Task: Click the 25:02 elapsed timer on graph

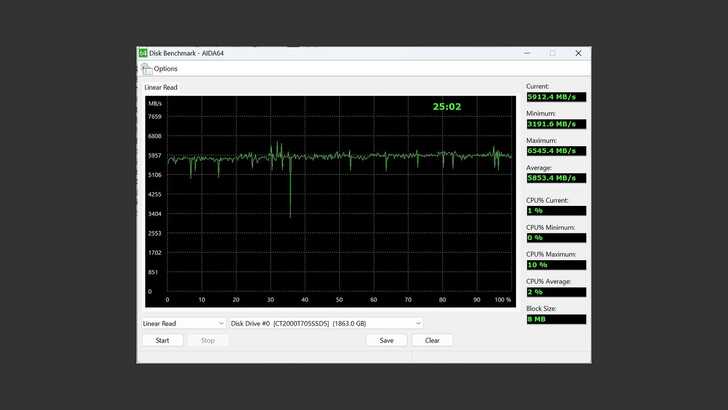Action: 446,106
